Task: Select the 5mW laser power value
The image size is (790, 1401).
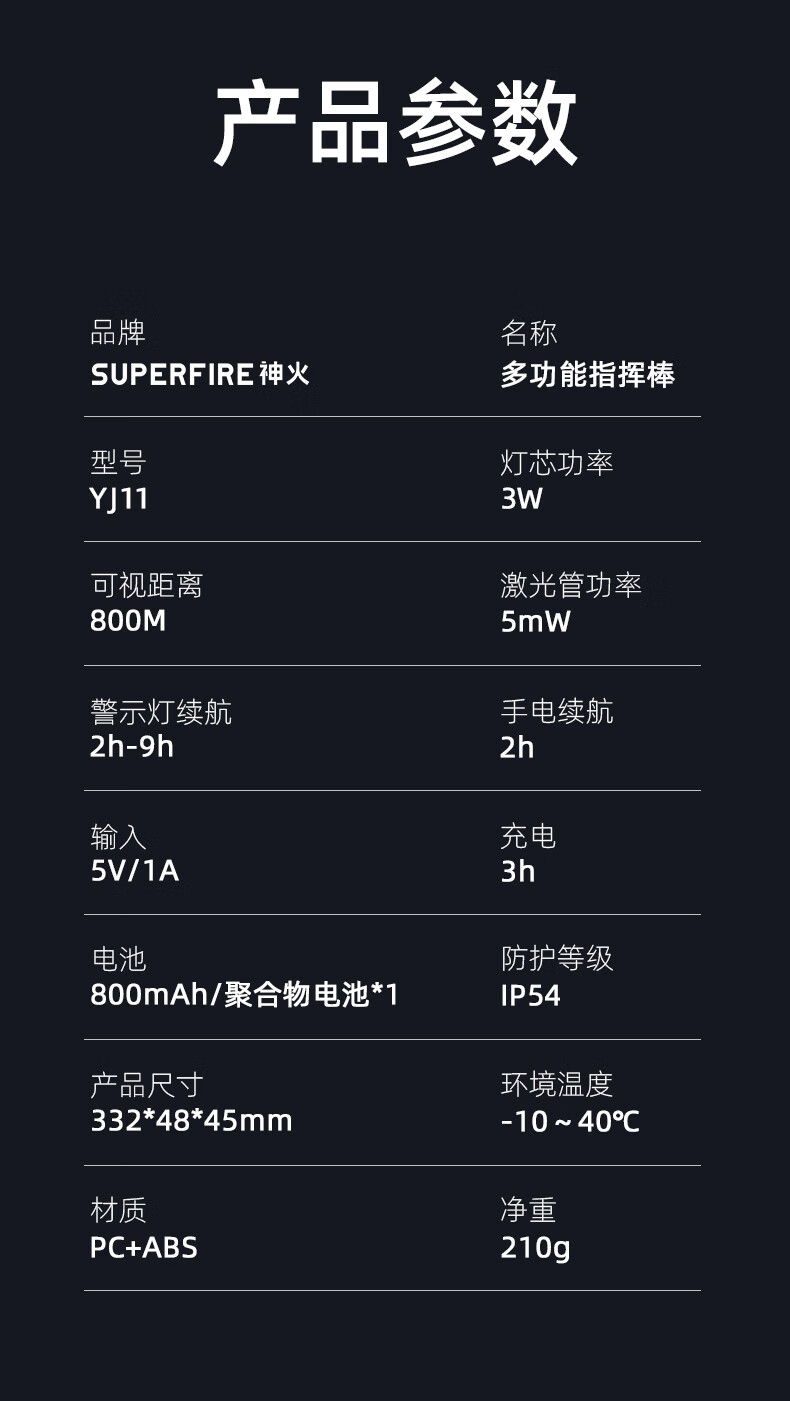Action: click(x=535, y=622)
